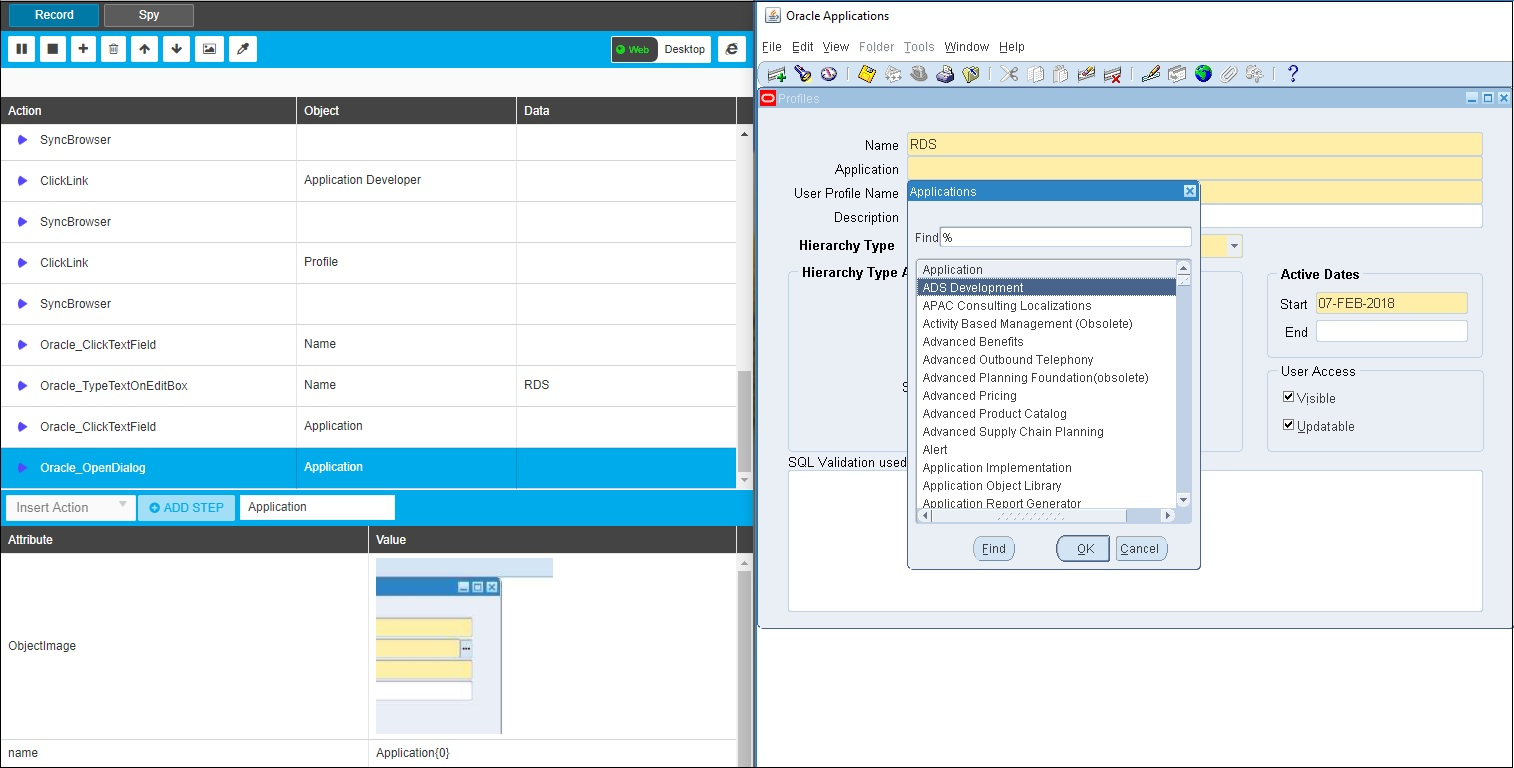Select Advanced Pricing in the list
The image size is (1514, 768).
[x=1047, y=396]
